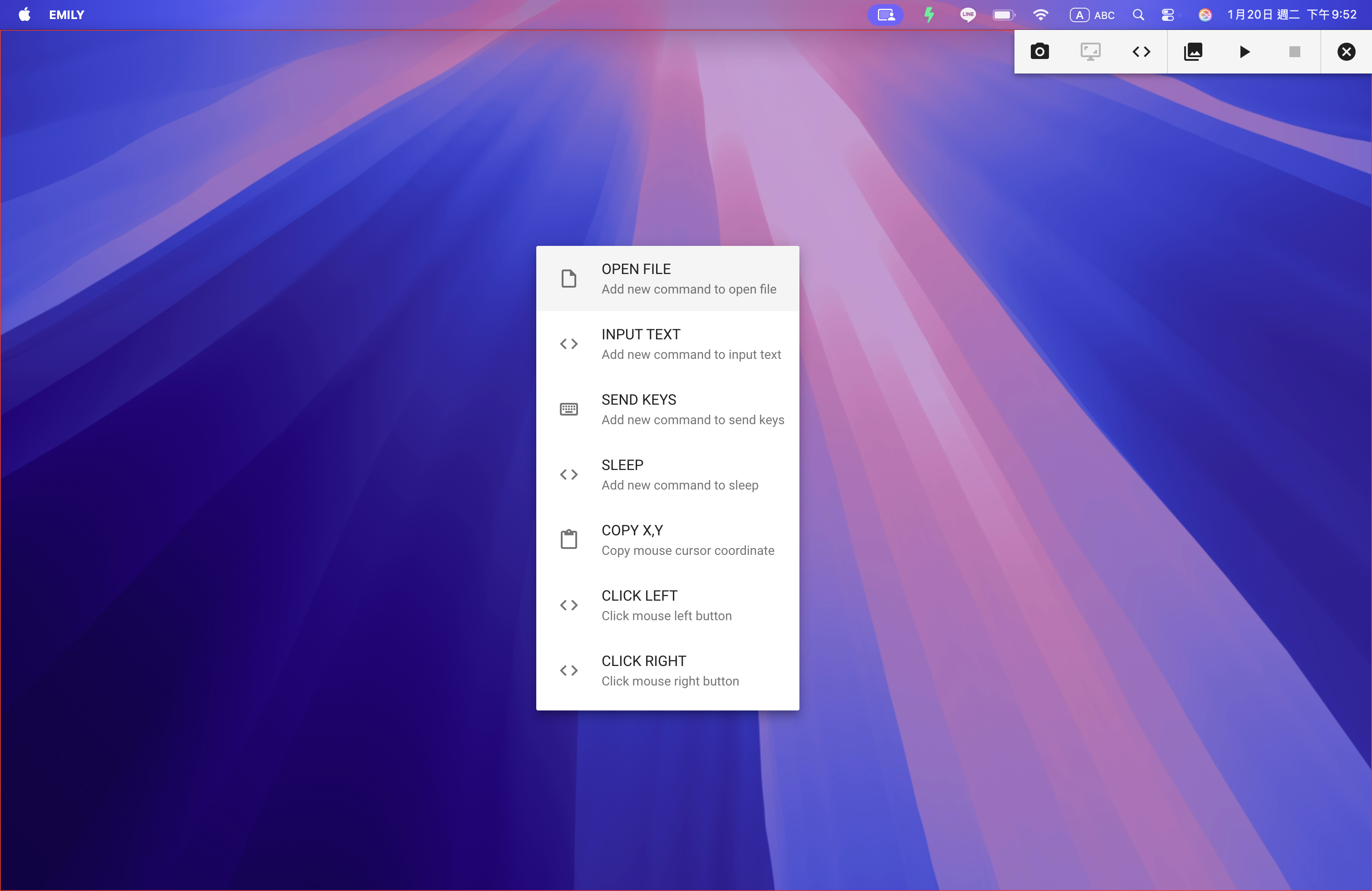1372x891 pixels.
Task: Choose INPUT TEXT command option
Action: (667, 344)
